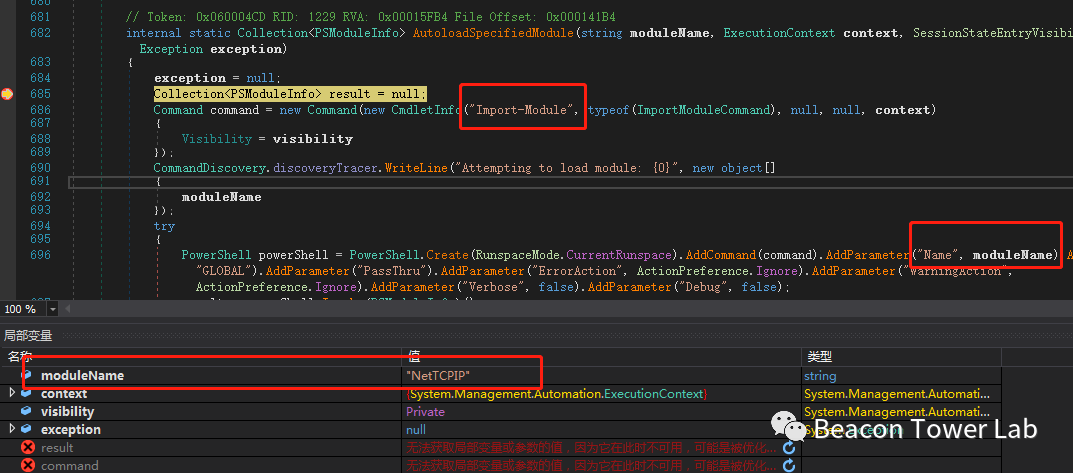Click the red error icon beside command

tap(27, 465)
